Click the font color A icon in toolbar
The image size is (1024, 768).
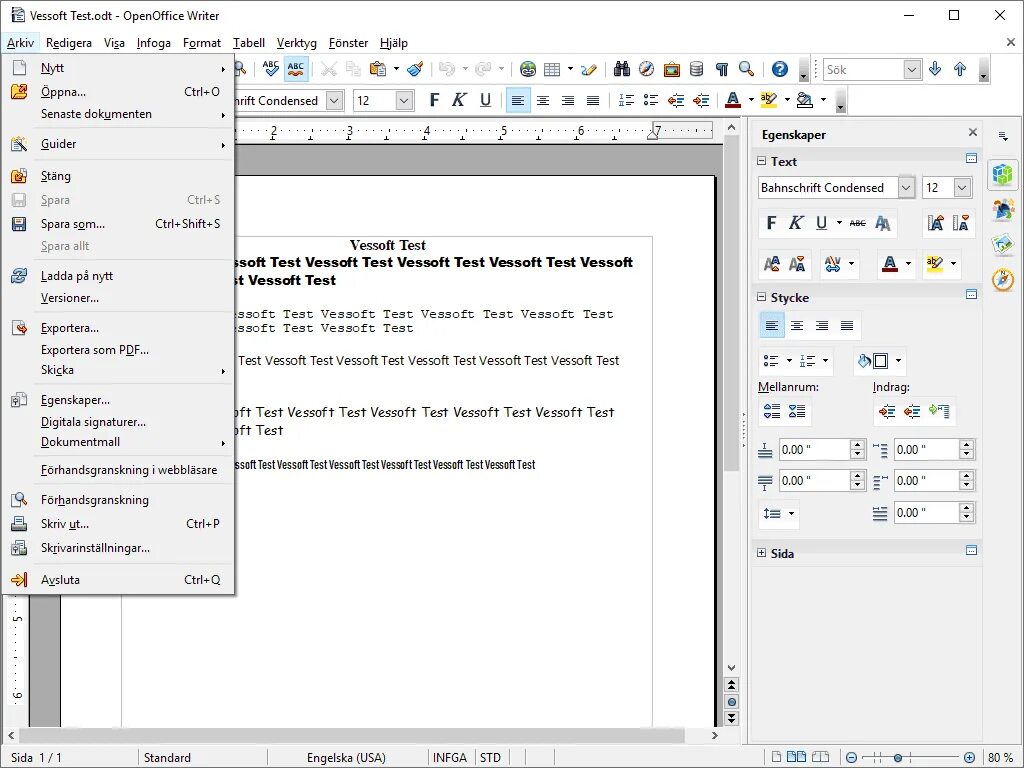tap(733, 100)
